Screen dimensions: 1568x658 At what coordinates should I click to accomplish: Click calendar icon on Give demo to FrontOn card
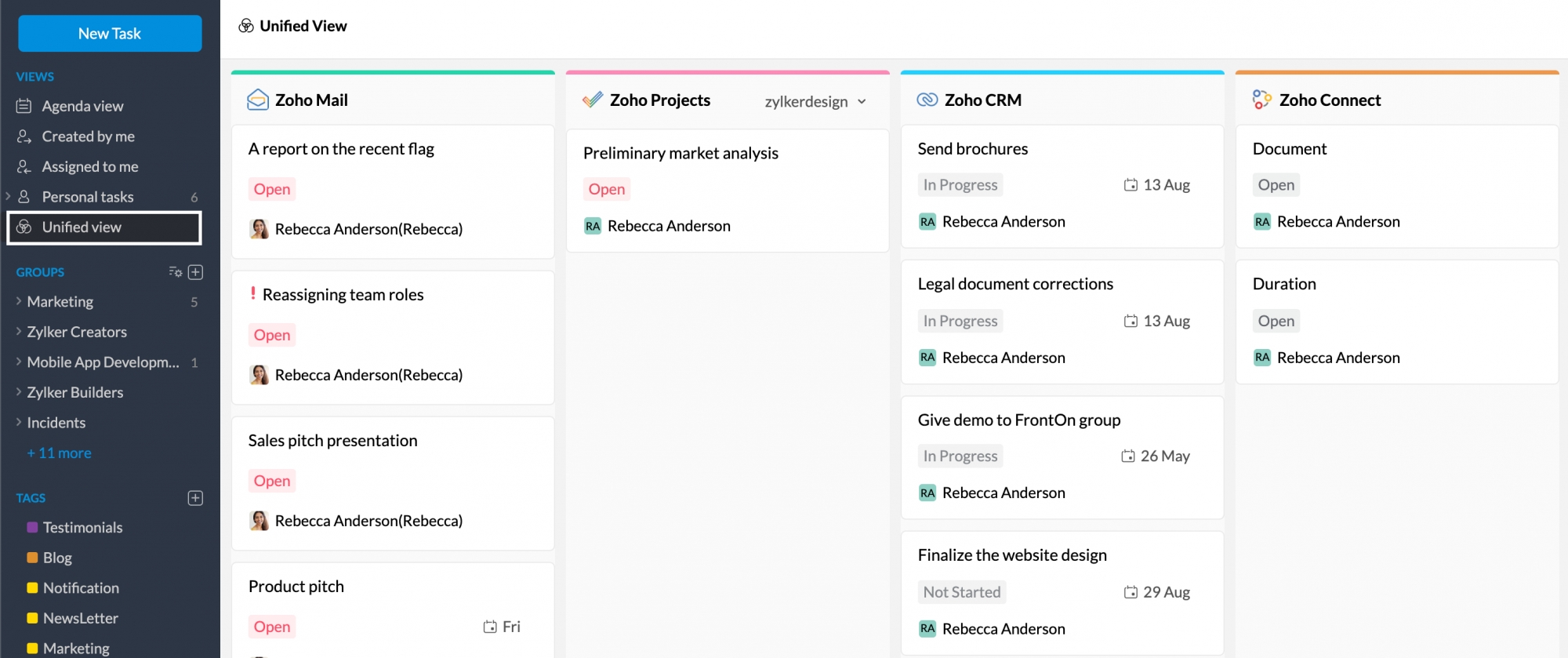coord(1128,456)
